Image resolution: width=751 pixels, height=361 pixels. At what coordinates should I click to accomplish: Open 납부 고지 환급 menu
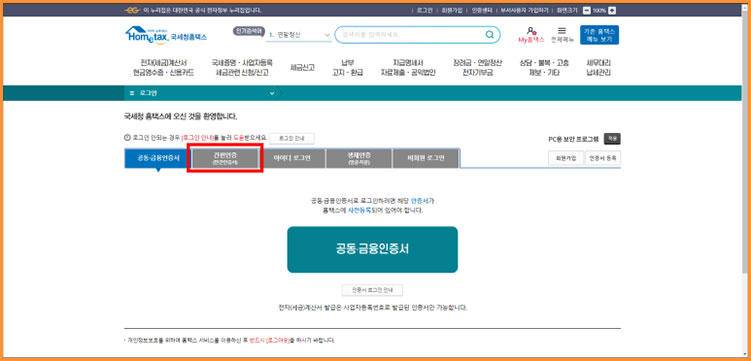coord(348,68)
